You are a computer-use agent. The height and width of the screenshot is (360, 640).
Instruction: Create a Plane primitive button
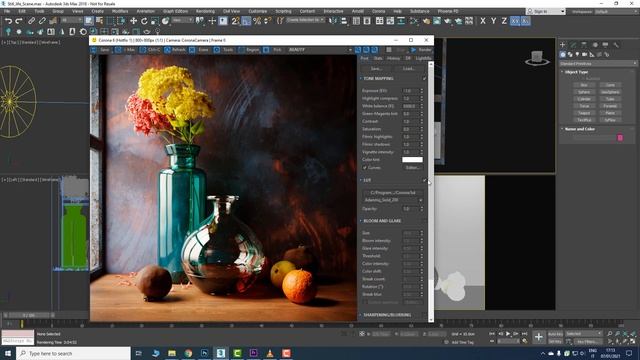point(610,113)
